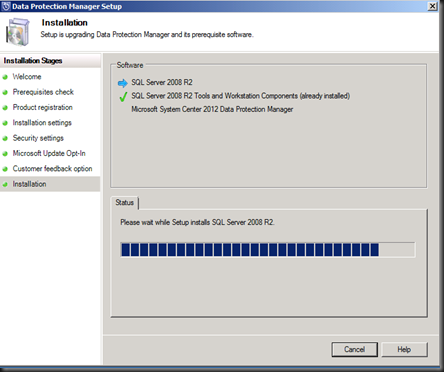
Task: Select the highlighted Installation stage
Action: (x=50, y=184)
